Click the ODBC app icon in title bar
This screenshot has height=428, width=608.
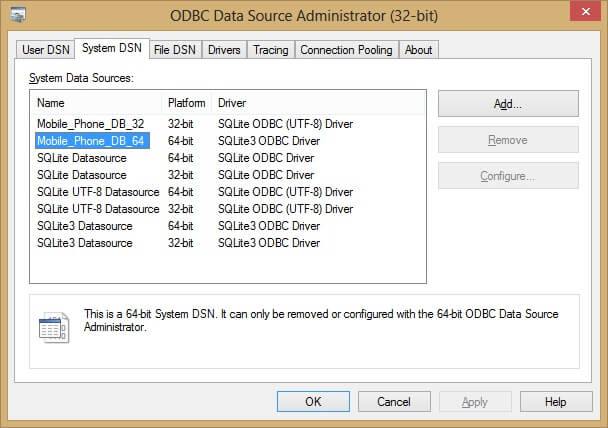(x=17, y=14)
